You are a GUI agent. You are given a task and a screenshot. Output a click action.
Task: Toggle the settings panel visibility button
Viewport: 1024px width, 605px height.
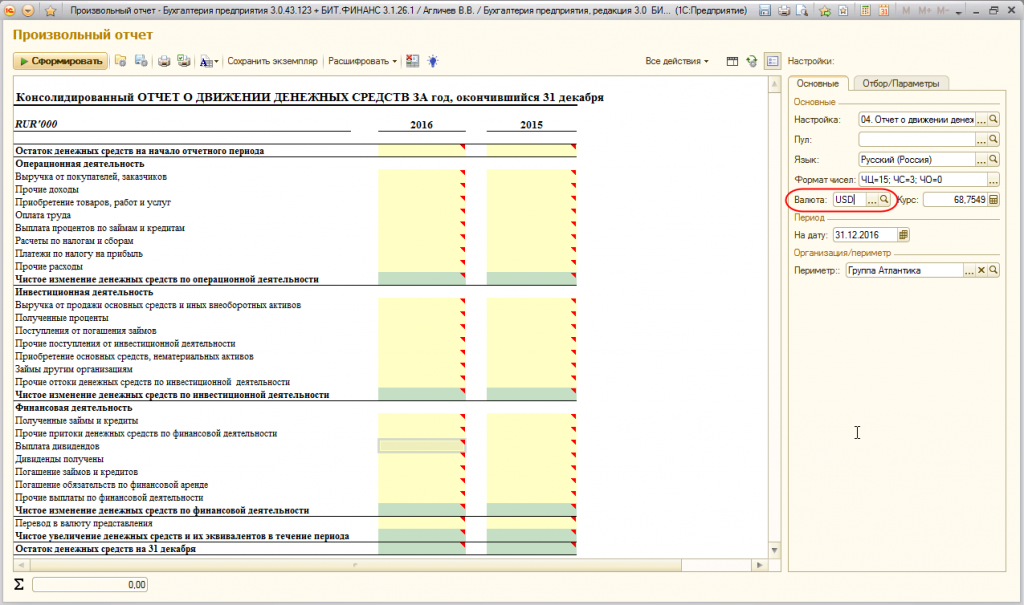(x=772, y=61)
